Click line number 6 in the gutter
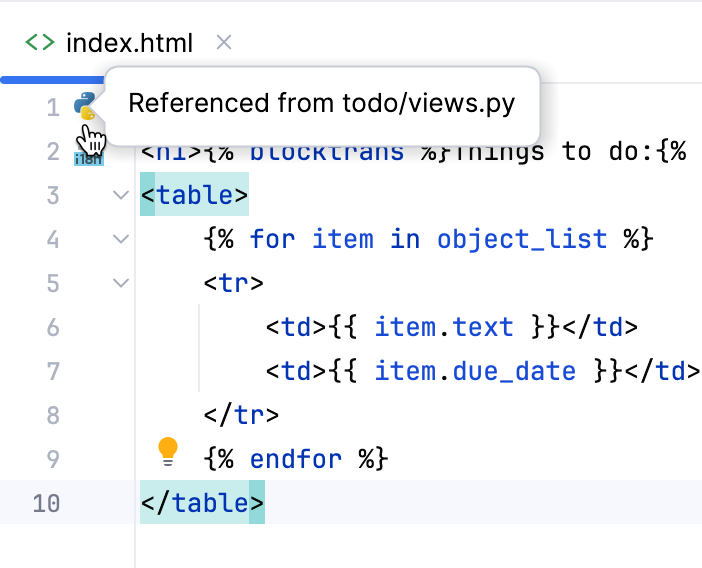 pos(53,327)
